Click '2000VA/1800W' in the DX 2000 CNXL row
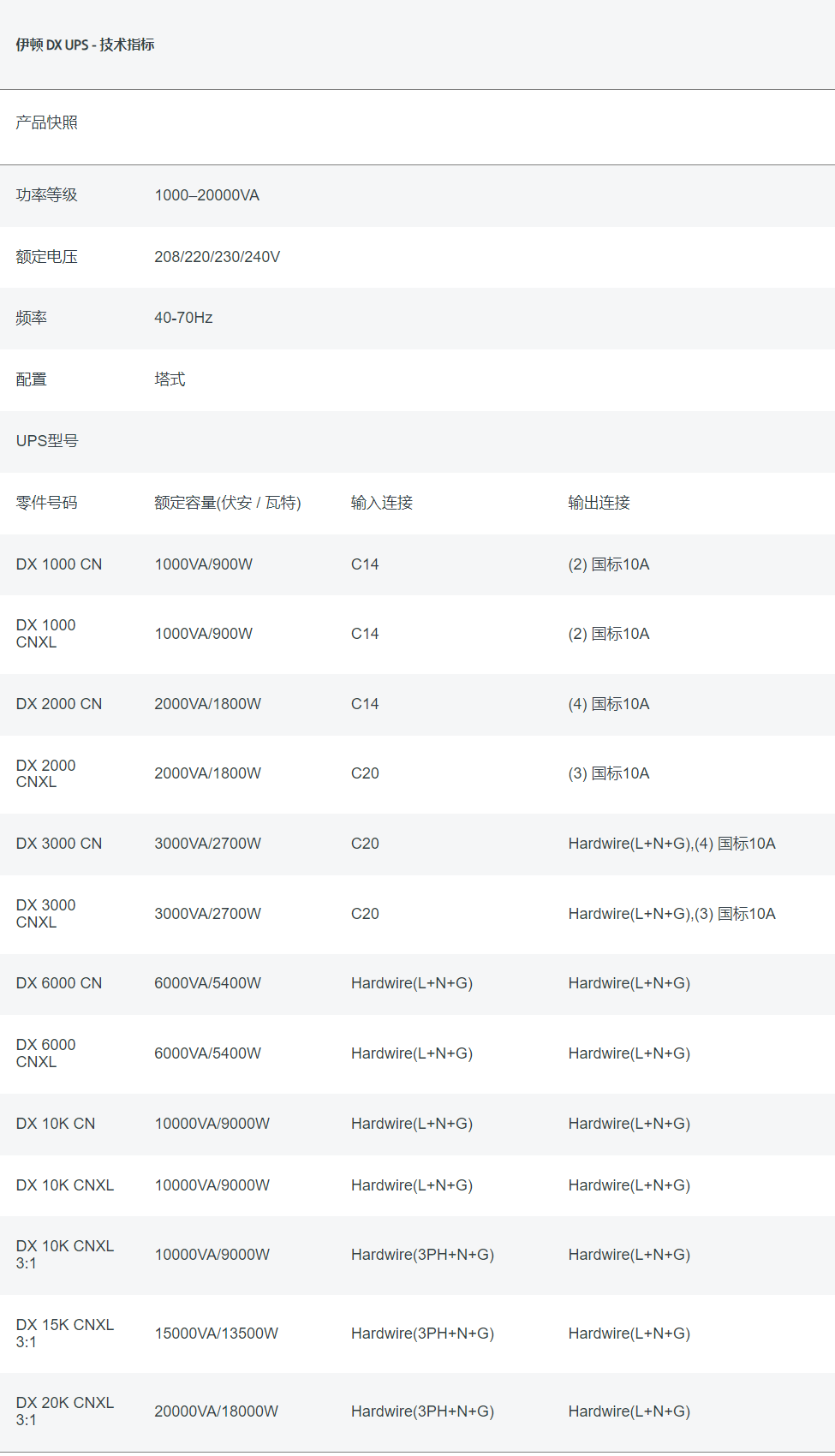Image resolution: width=835 pixels, height=1456 pixels. (208, 773)
